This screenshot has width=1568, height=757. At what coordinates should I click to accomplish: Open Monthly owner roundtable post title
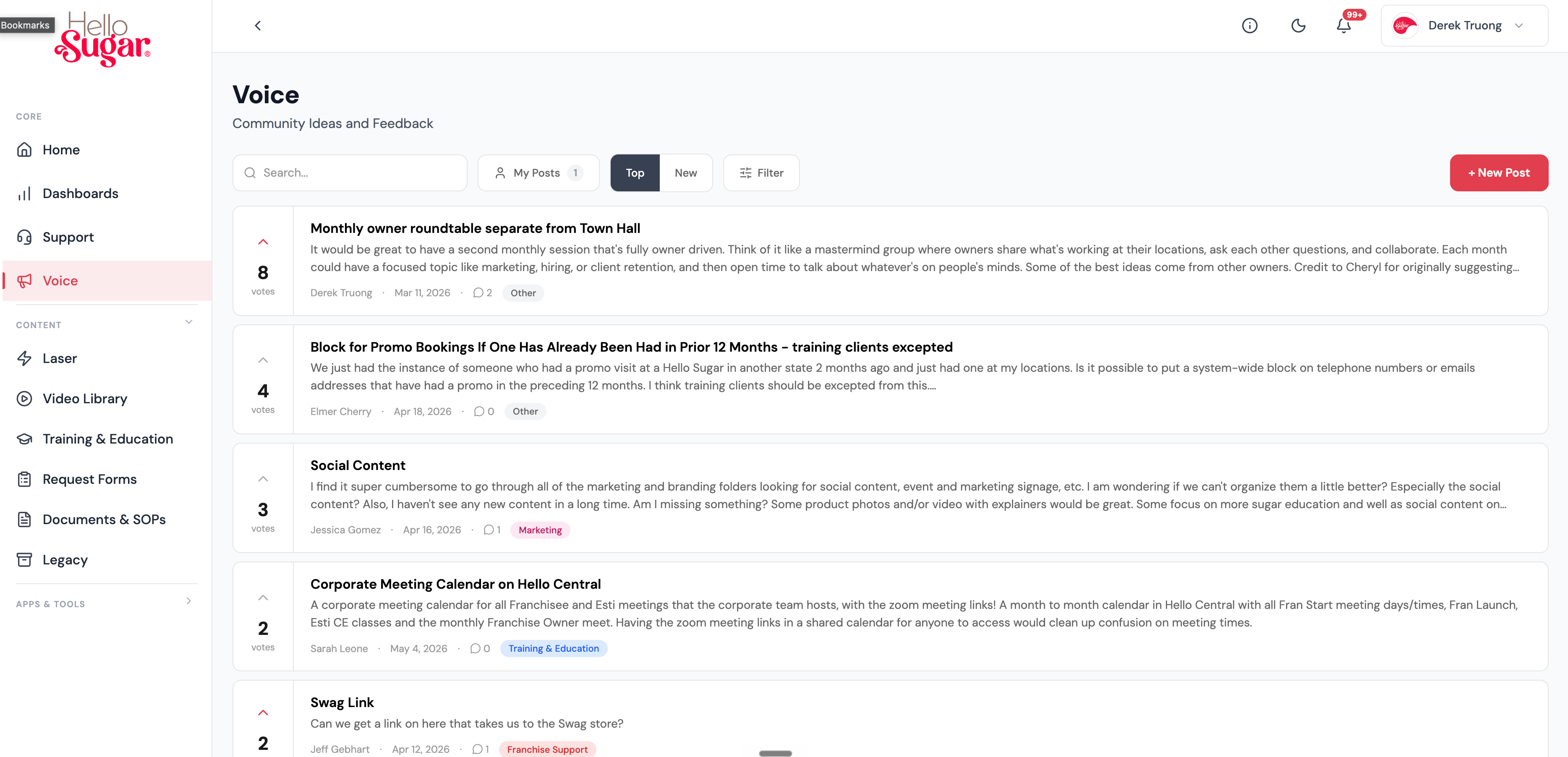point(475,228)
